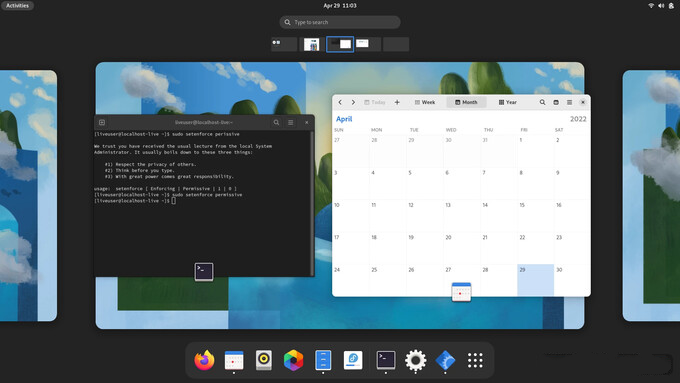Viewport: 680px width, 383px height.
Task: Select April 30 in the calendar
Action: [572, 280]
